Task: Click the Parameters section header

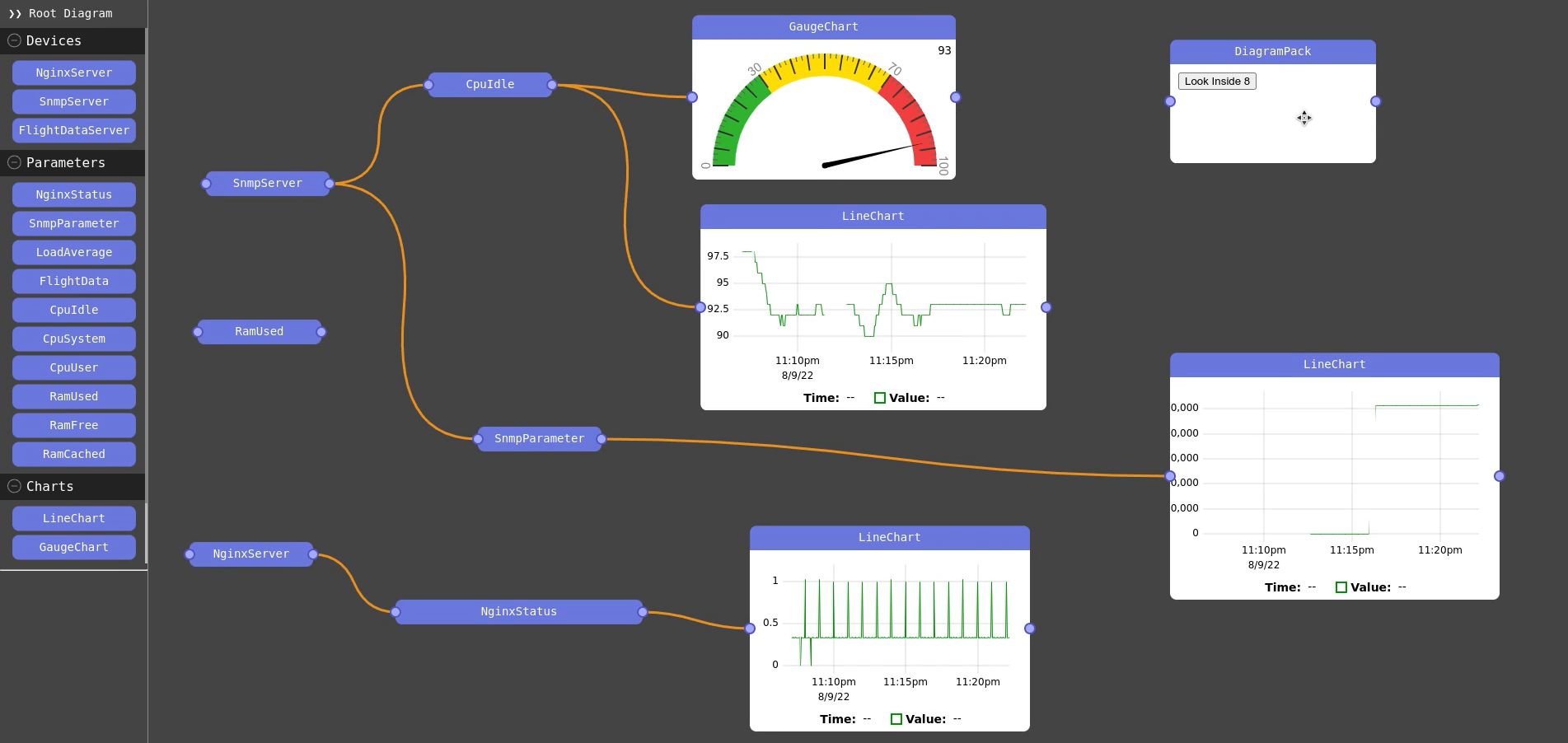Action: [x=67, y=162]
